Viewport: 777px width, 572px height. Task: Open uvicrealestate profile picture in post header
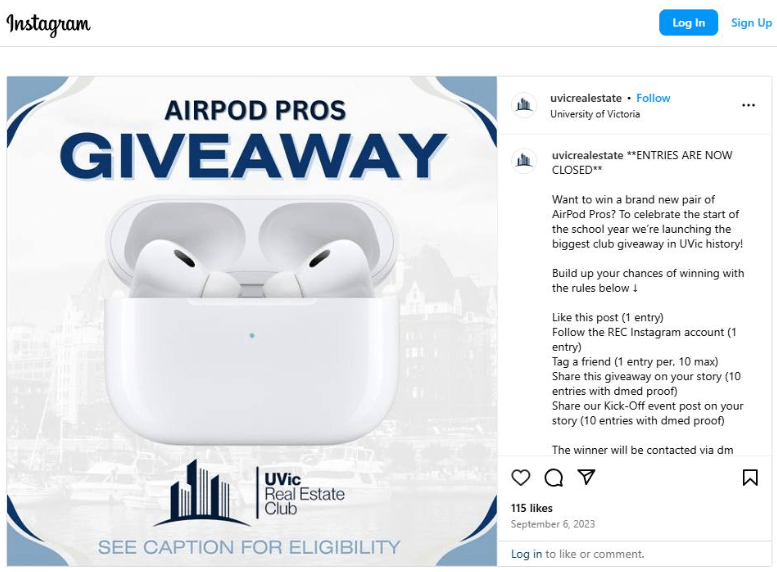[x=524, y=105]
